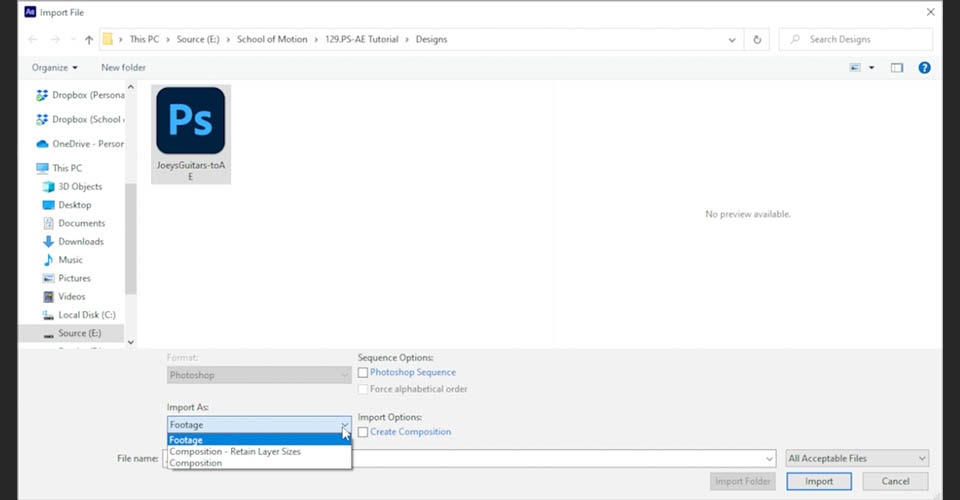Click the Back navigation arrow
This screenshot has width=960, height=500.
[x=32, y=39]
